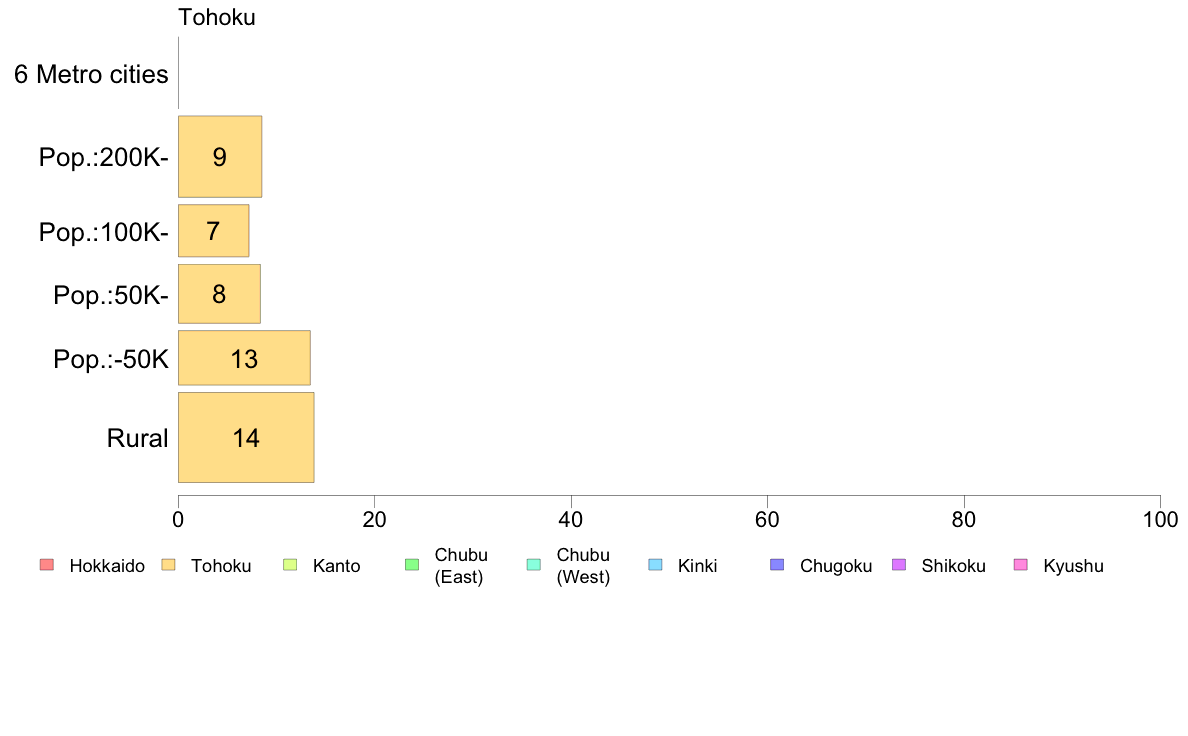Click the Chubu (East) green swatch

click(x=412, y=565)
